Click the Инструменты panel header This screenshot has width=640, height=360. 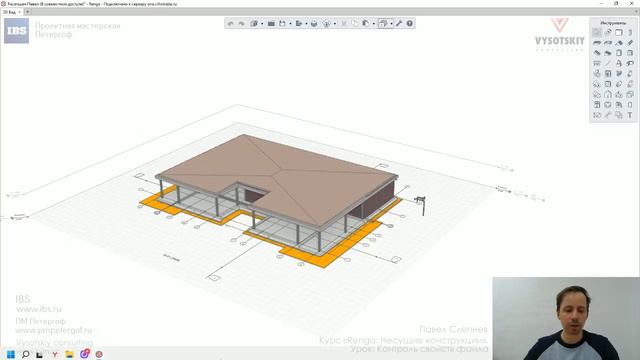pos(613,23)
